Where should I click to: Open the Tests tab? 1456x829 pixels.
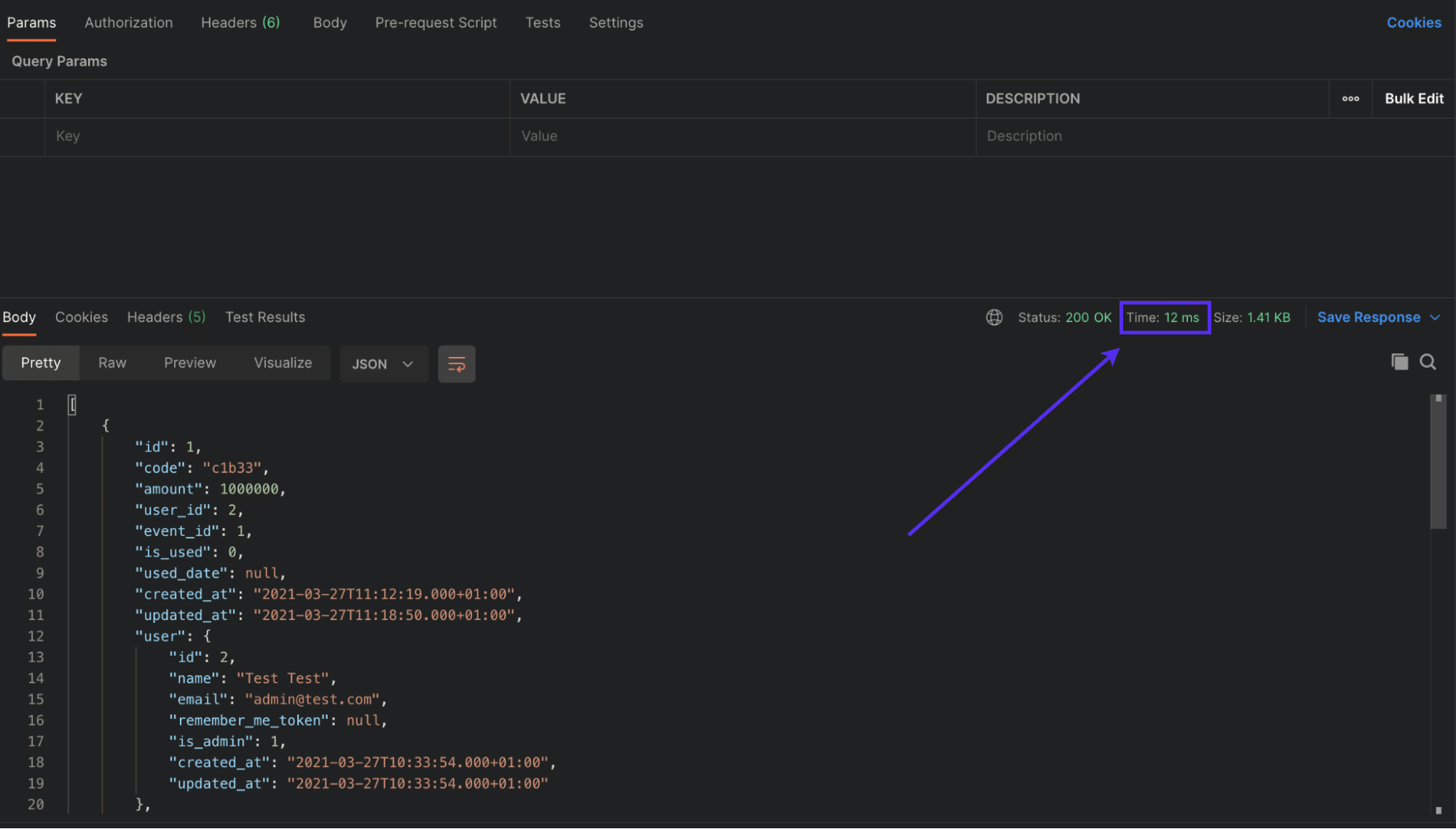tap(543, 23)
